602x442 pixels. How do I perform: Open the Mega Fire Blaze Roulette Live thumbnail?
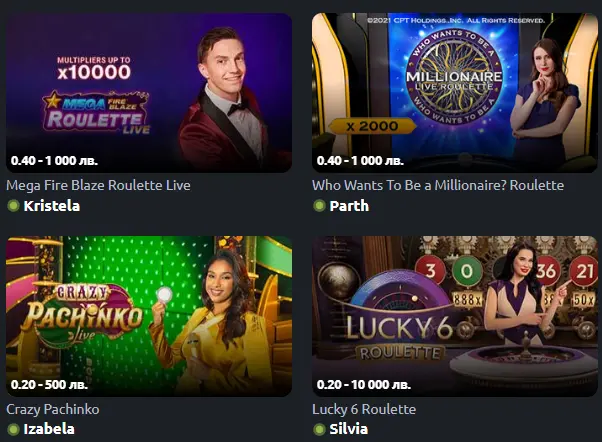pyautogui.click(x=149, y=93)
